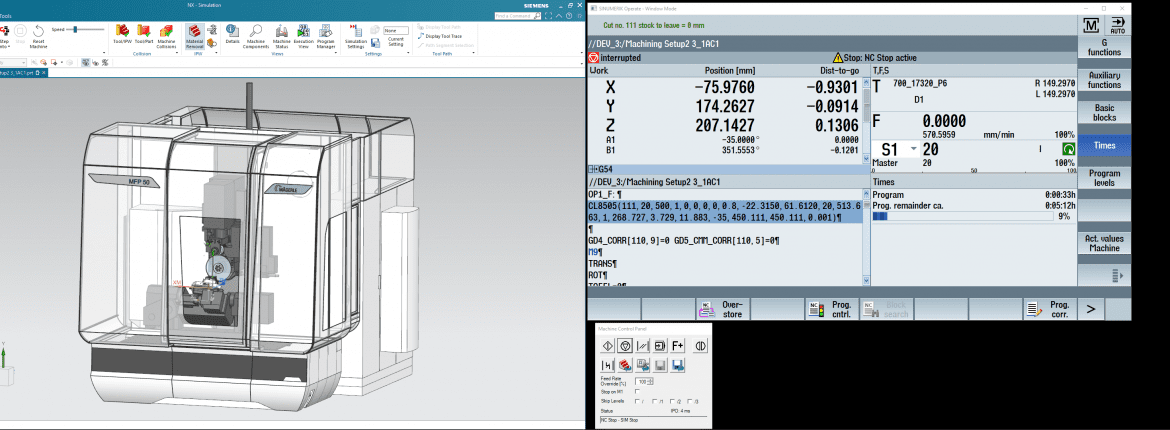Click green spindle rotation icon next to S1
The width and height of the screenshot is (1170, 430).
(1069, 149)
